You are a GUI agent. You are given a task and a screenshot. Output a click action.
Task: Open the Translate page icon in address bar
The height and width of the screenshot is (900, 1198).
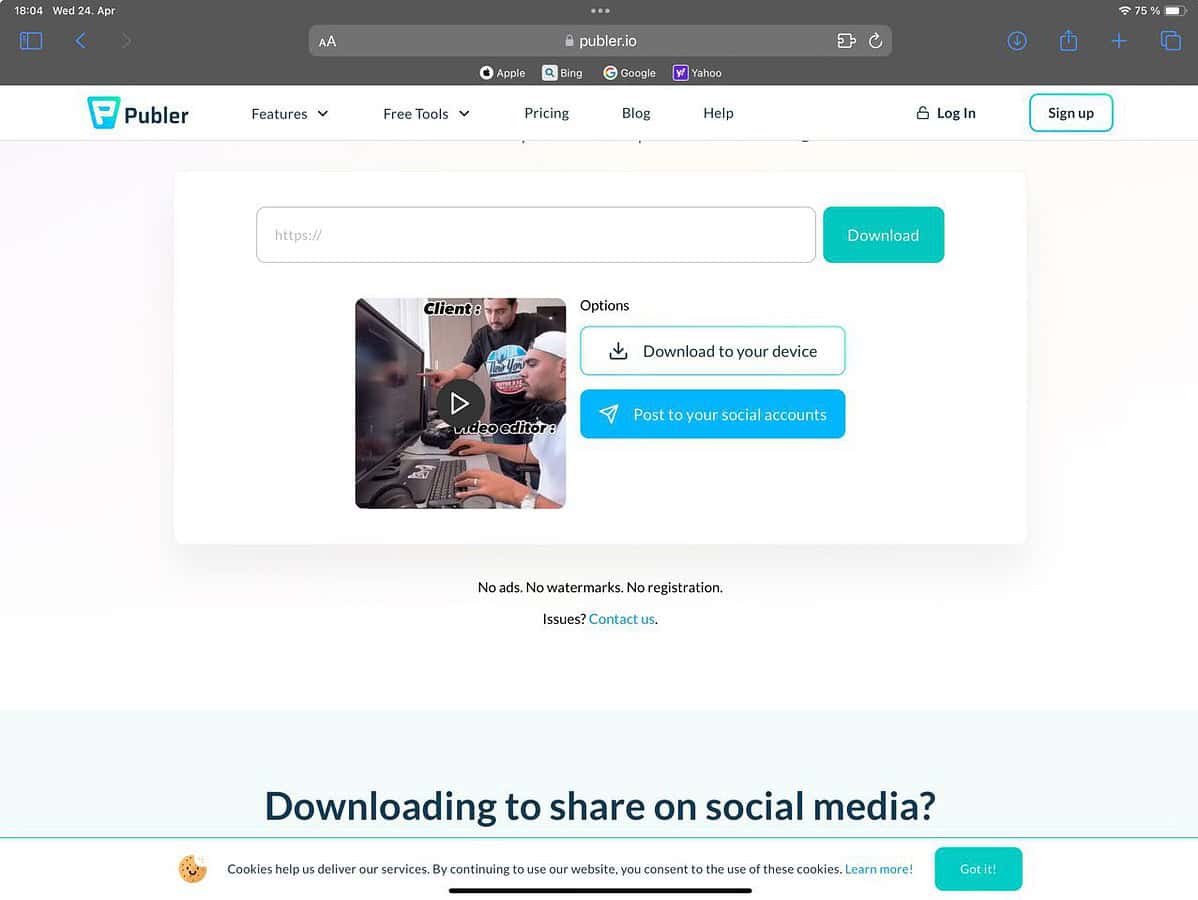846,40
